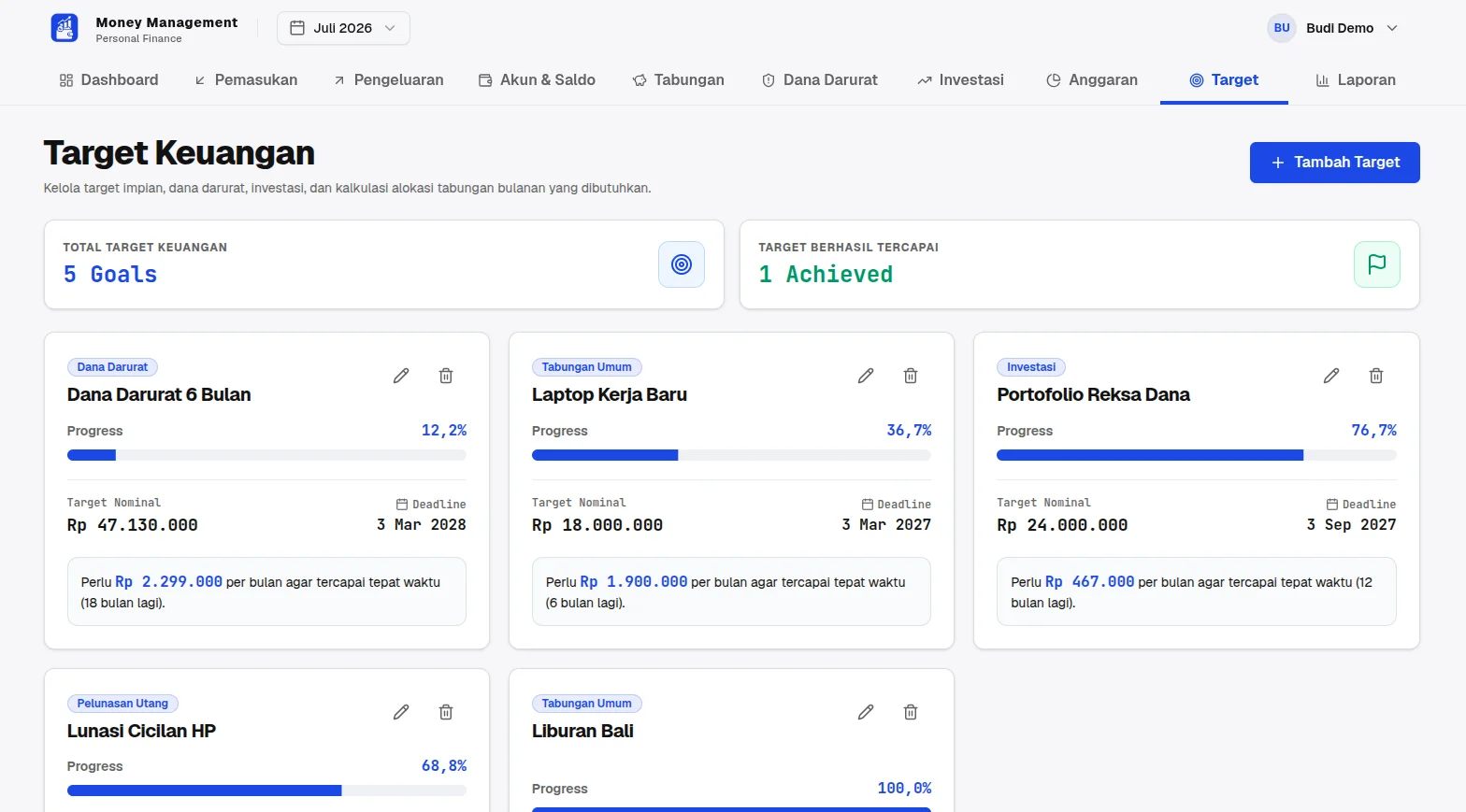This screenshot has height=812, width=1466.
Task: Click the "3 Mar 2028" deadline date
Action: [x=422, y=525]
